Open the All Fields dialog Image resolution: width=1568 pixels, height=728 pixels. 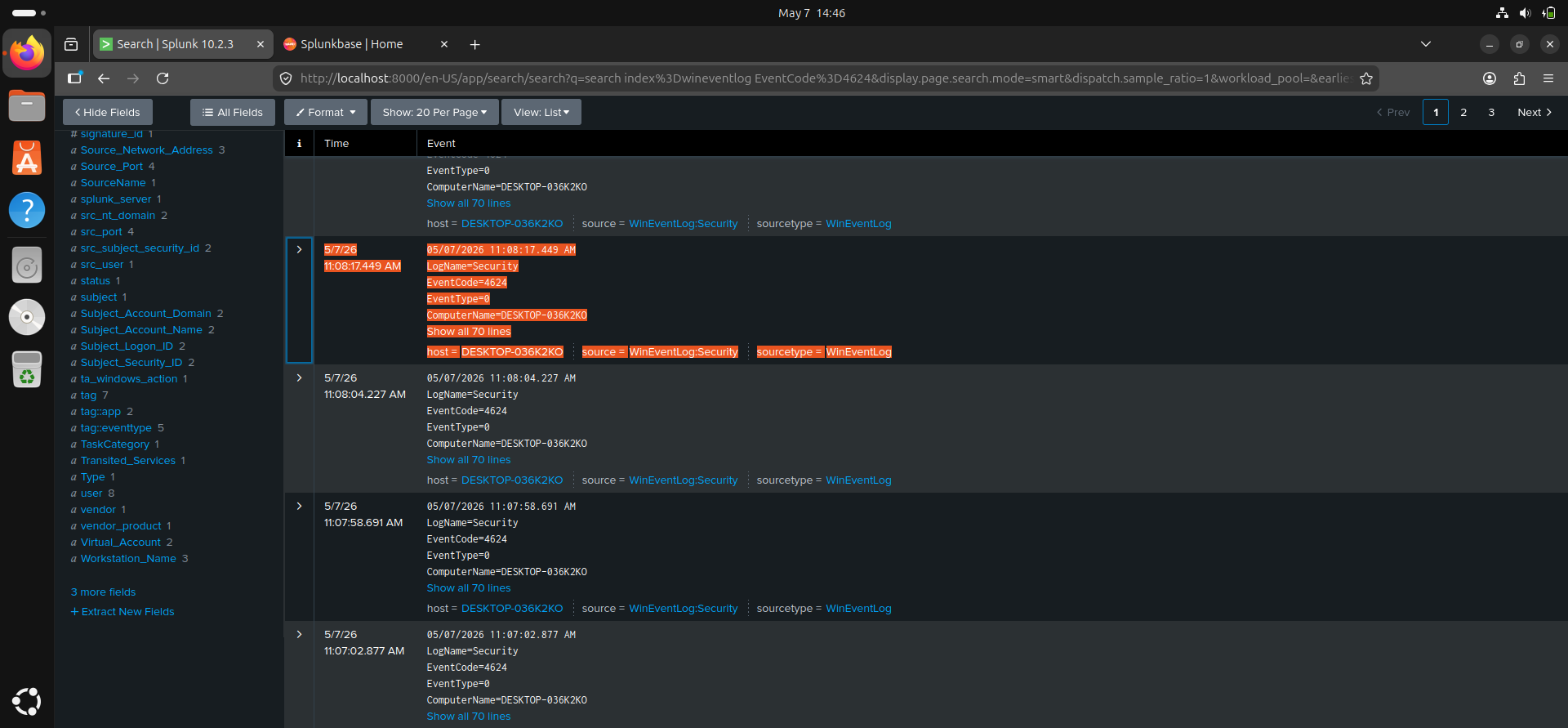pos(233,112)
